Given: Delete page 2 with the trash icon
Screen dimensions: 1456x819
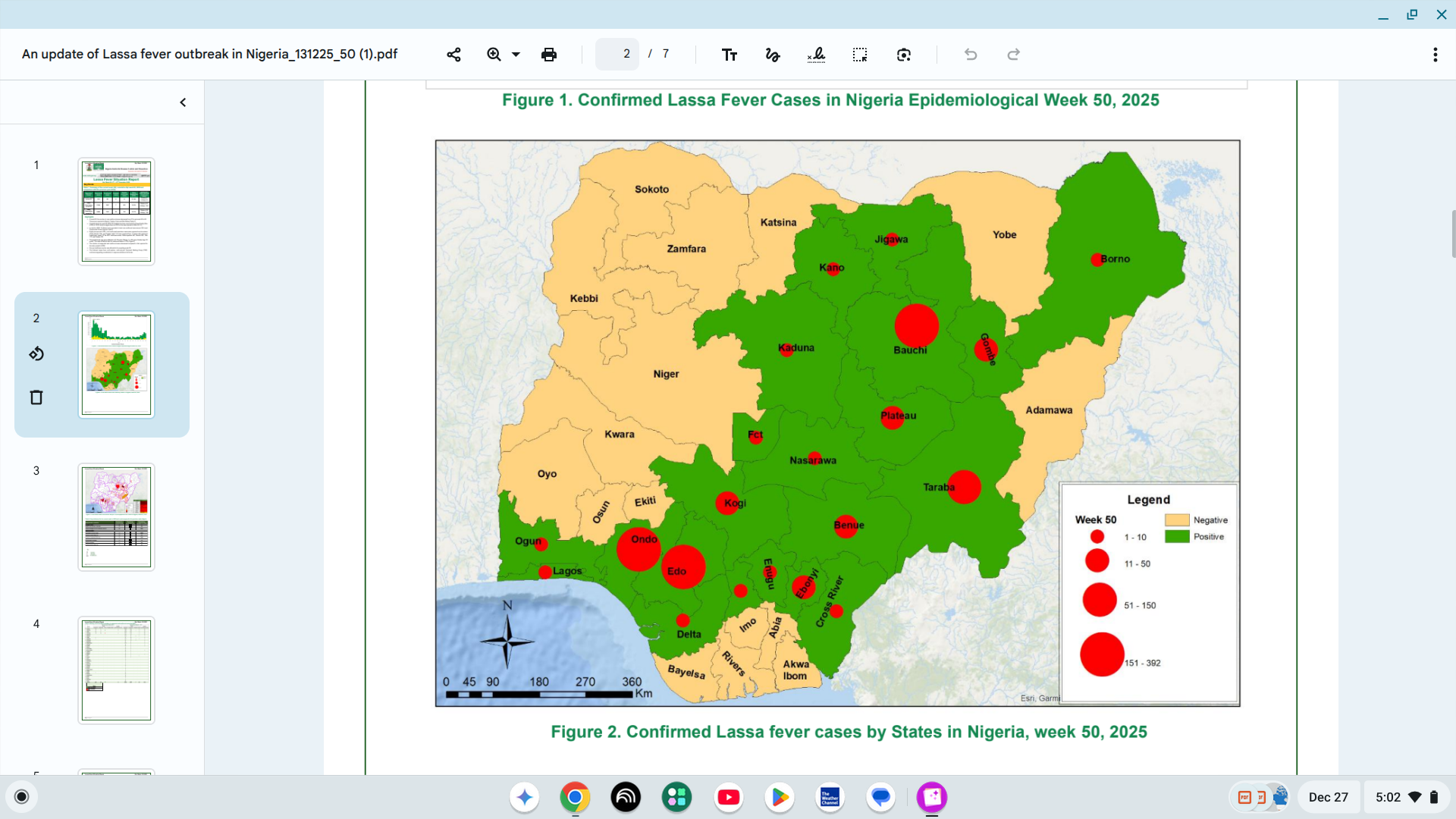Looking at the screenshot, I should (x=36, y=397).
